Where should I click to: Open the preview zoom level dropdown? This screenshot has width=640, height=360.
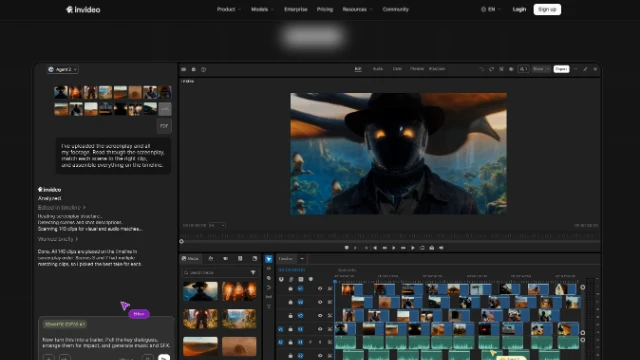pyautogui.click(x=217, y=225)
